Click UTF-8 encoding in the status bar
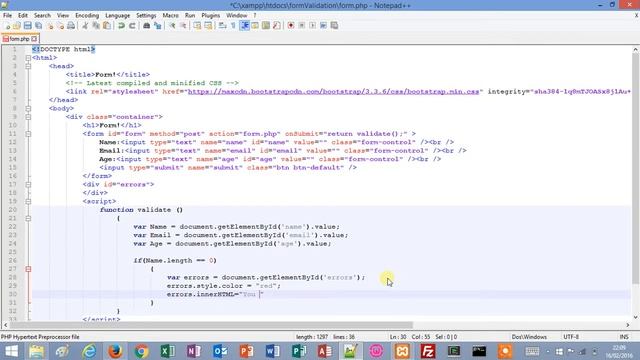Screen dimensions: 640x360 click(x=571, y=337)
